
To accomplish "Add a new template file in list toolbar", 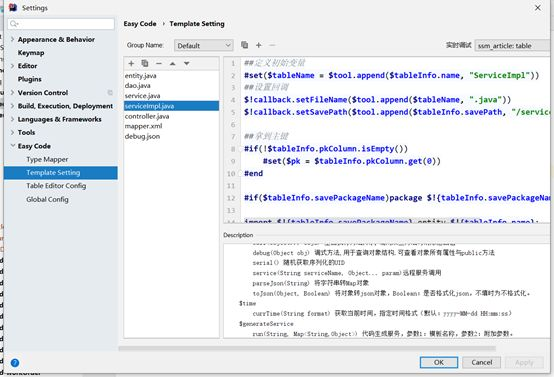I will pos(131,64).
